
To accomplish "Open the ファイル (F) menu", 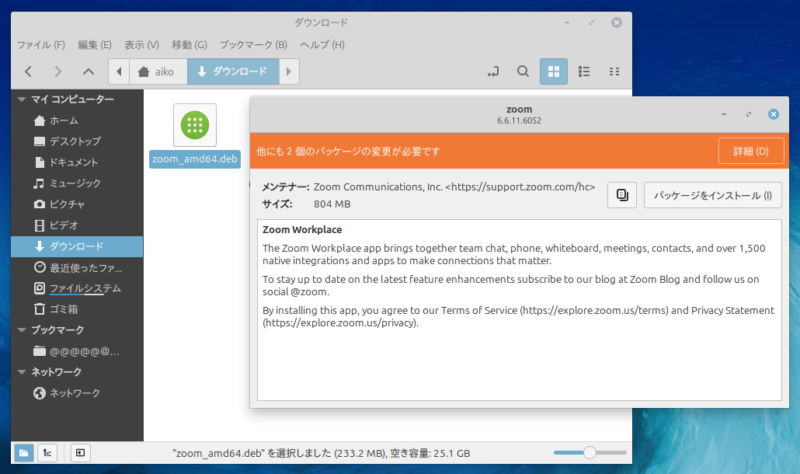I will pos(41,45).
